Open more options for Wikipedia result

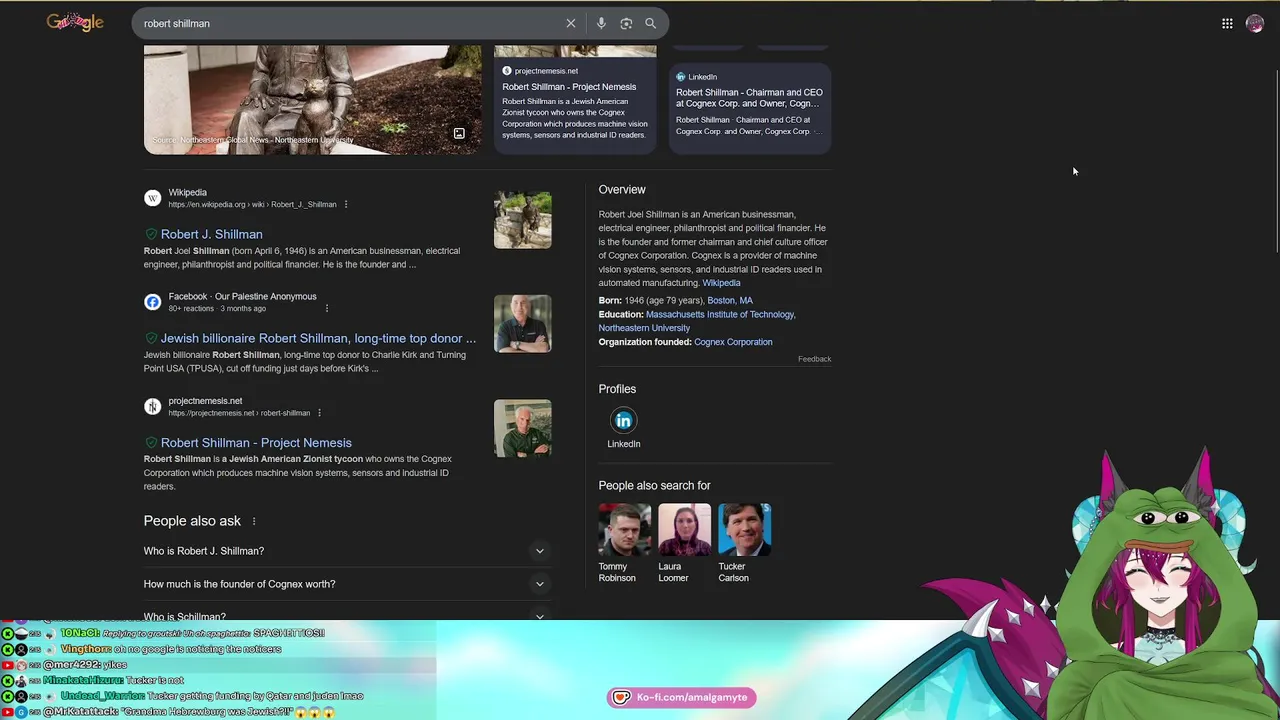tap(346, 204)
